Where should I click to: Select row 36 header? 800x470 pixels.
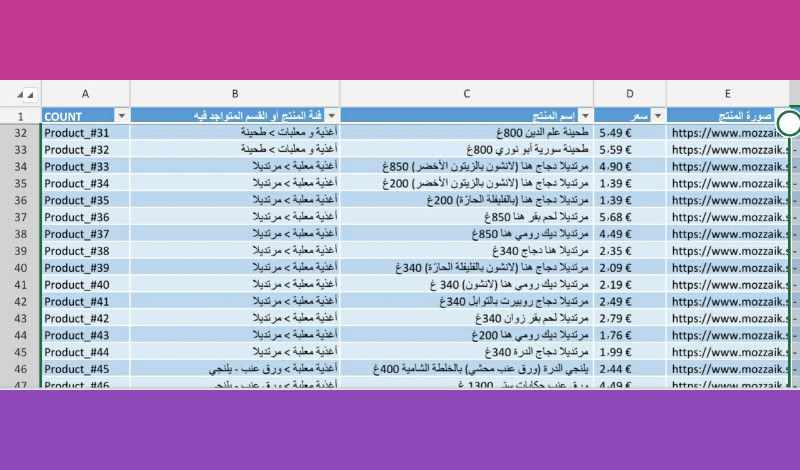pos(20,200)
